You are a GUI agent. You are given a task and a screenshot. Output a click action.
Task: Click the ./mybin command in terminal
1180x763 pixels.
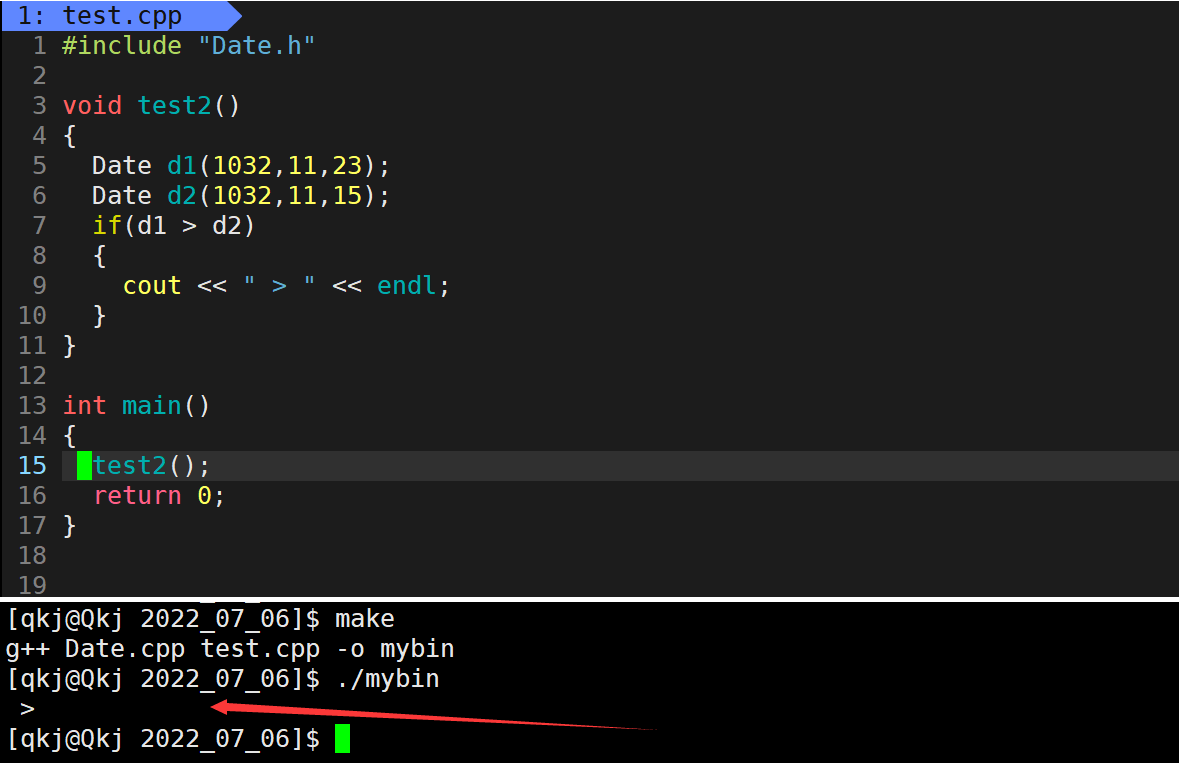(388, 679)
